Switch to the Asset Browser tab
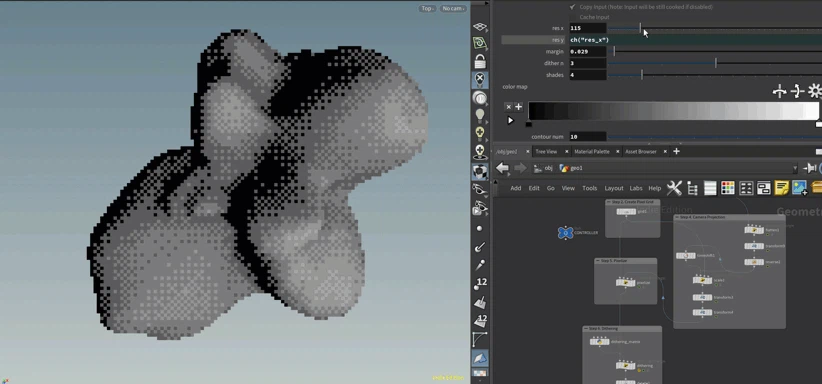The height and width of the screenshot is (384, 822). (x=641, y=152)
